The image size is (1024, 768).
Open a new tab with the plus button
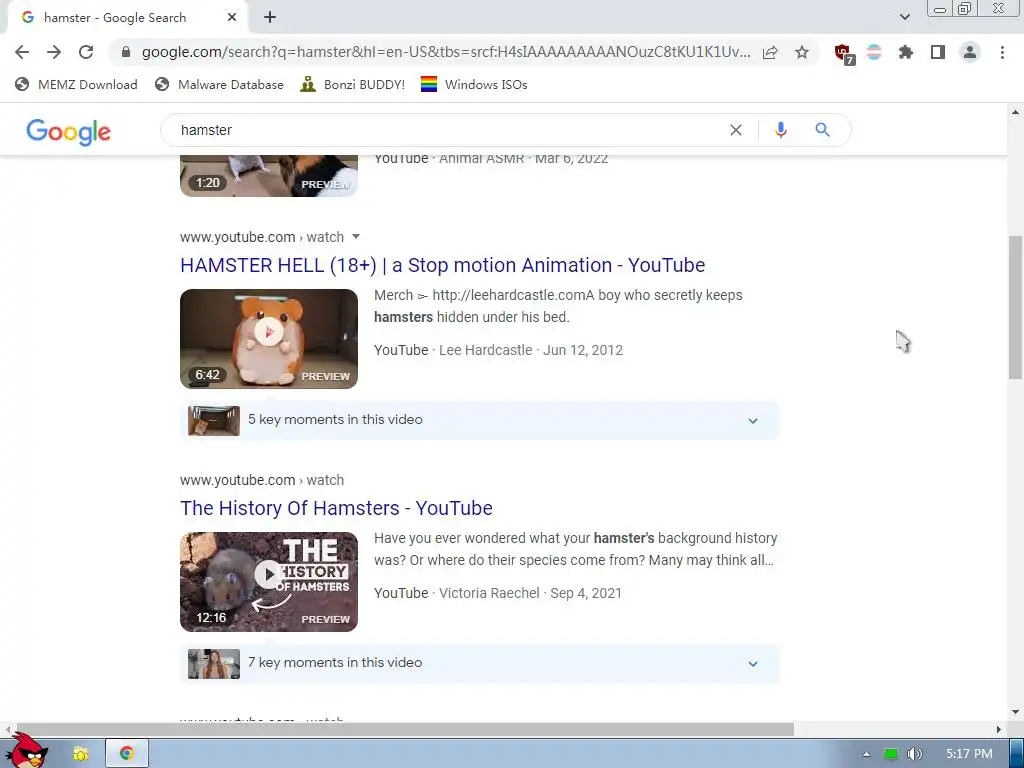coord(270,18)
